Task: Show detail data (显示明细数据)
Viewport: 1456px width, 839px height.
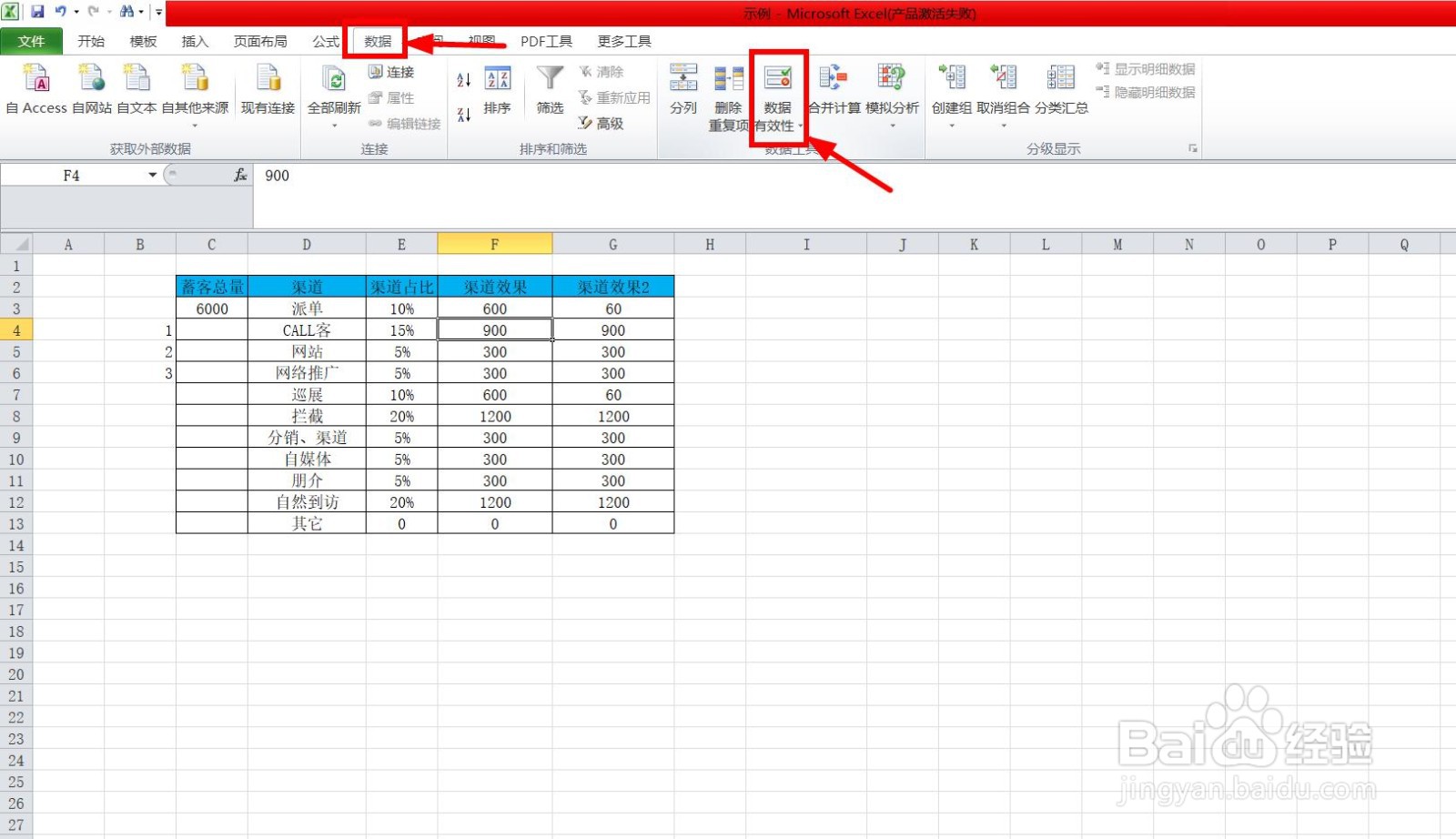Action: click(x=1146, y=69)
